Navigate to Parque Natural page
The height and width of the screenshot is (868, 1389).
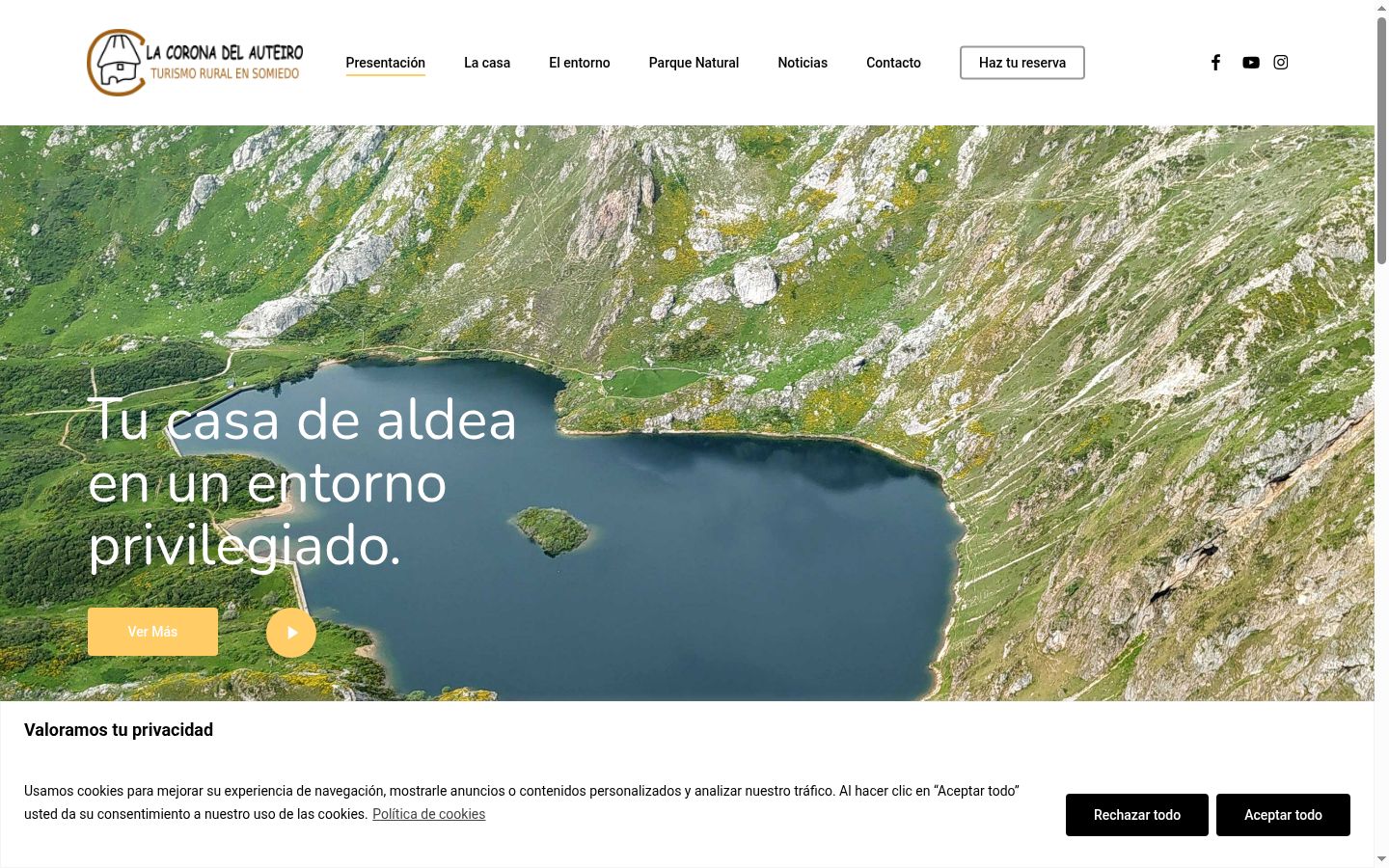pos(694,63)
